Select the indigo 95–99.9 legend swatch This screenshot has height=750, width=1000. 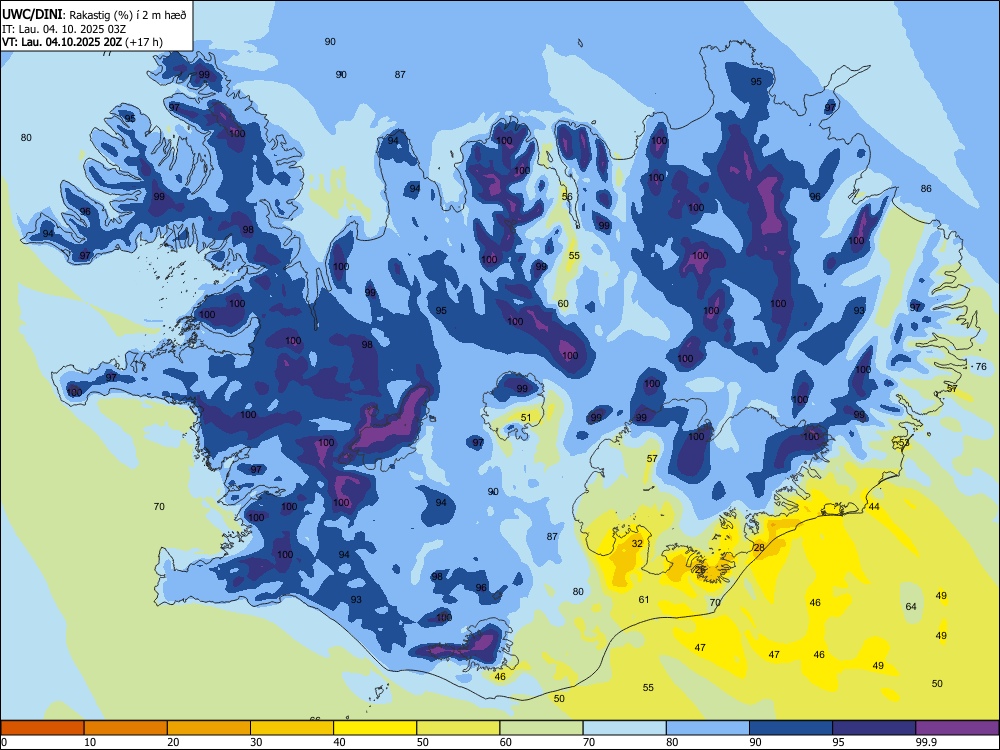(874, 728)
